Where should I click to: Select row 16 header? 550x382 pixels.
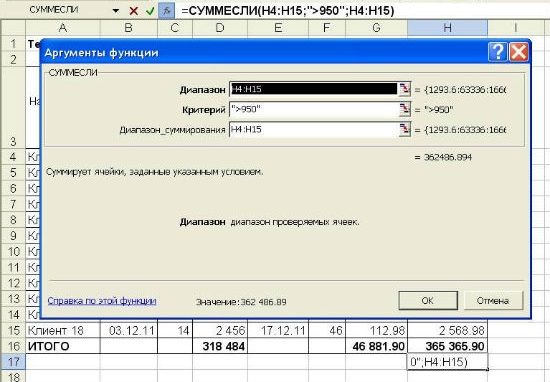click(13, 346)
